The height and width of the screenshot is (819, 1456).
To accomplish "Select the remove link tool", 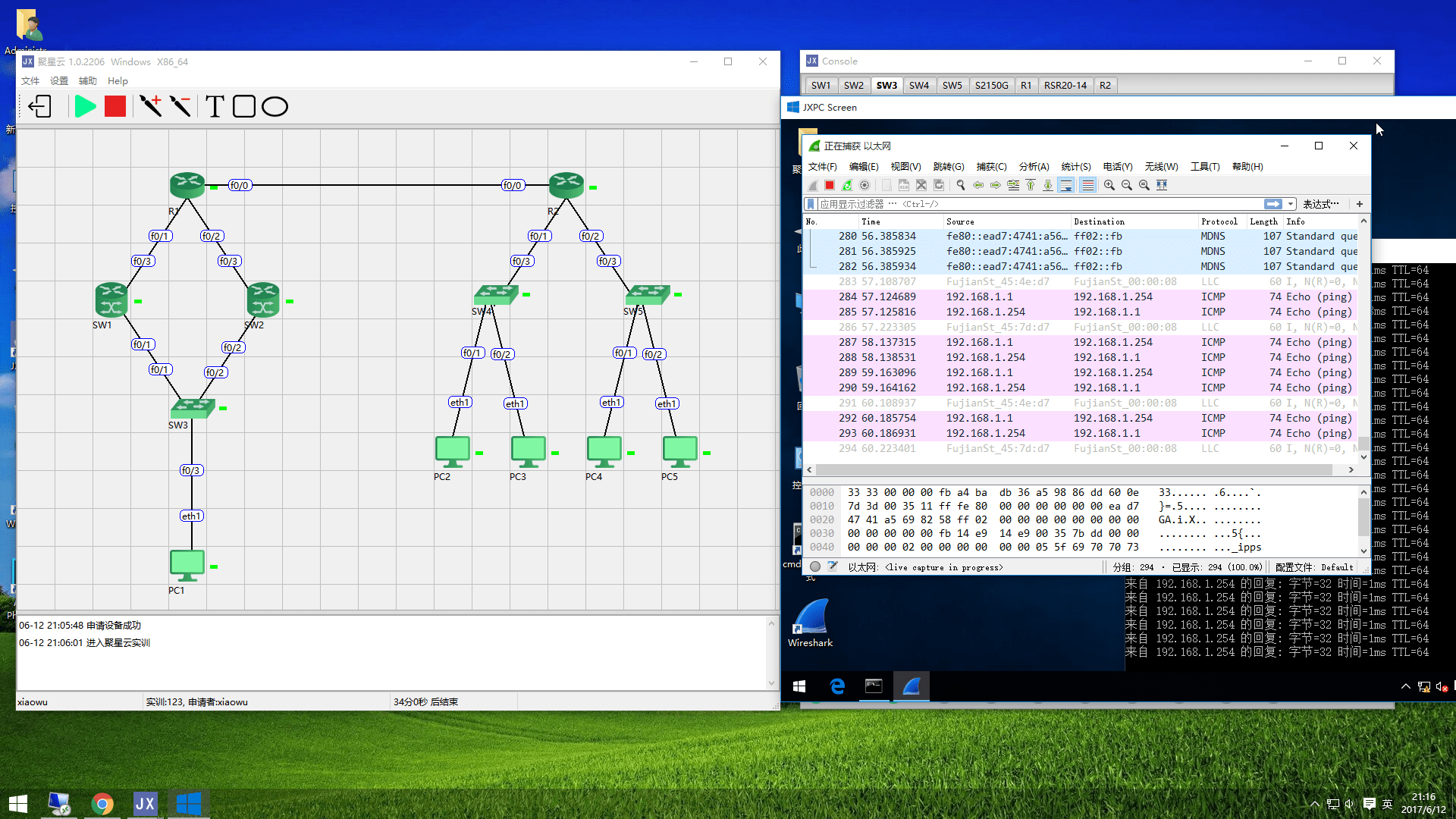I will [180, 106].
